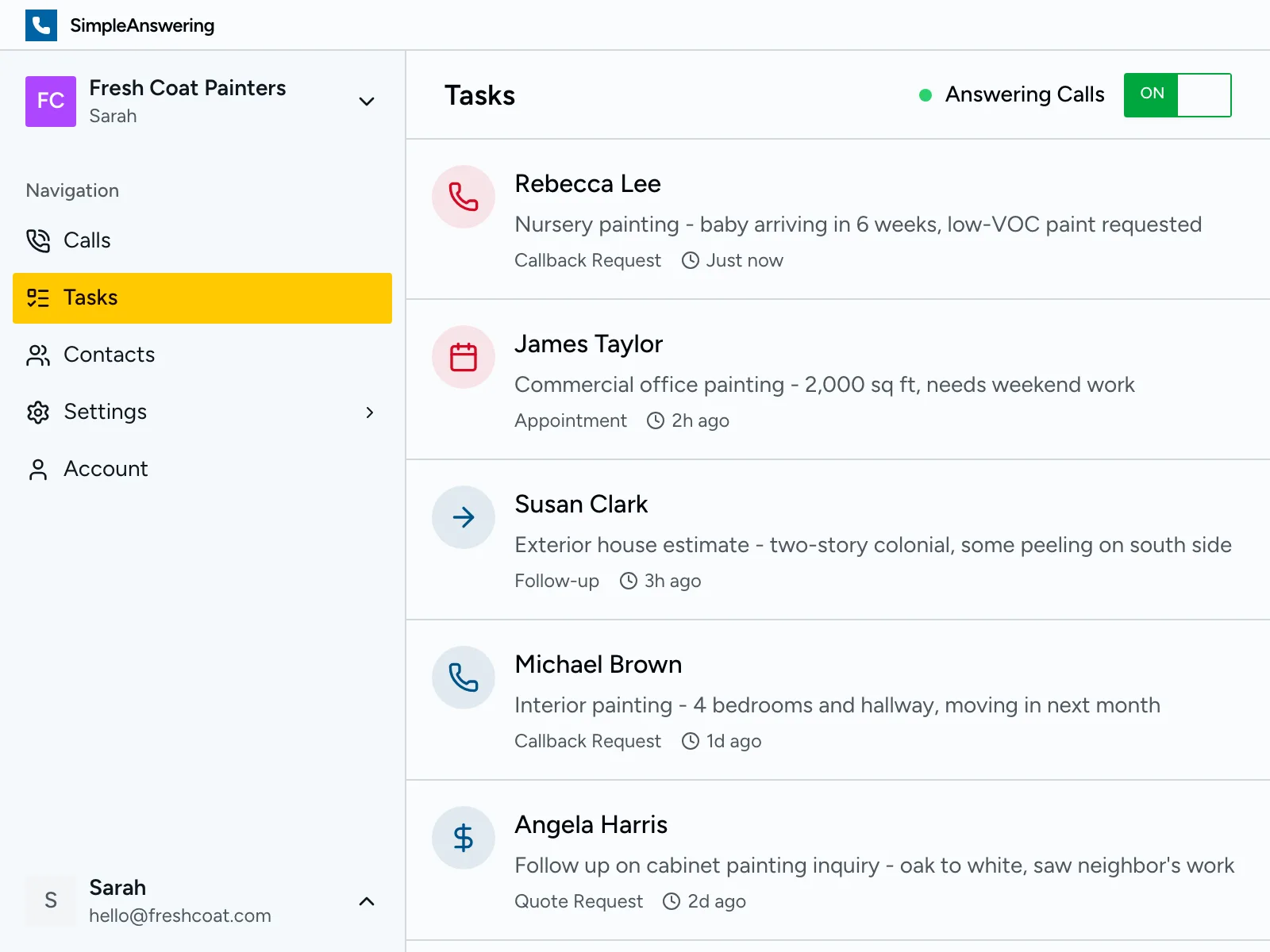Turn off the Answering Calls switch

(1177, 94)
